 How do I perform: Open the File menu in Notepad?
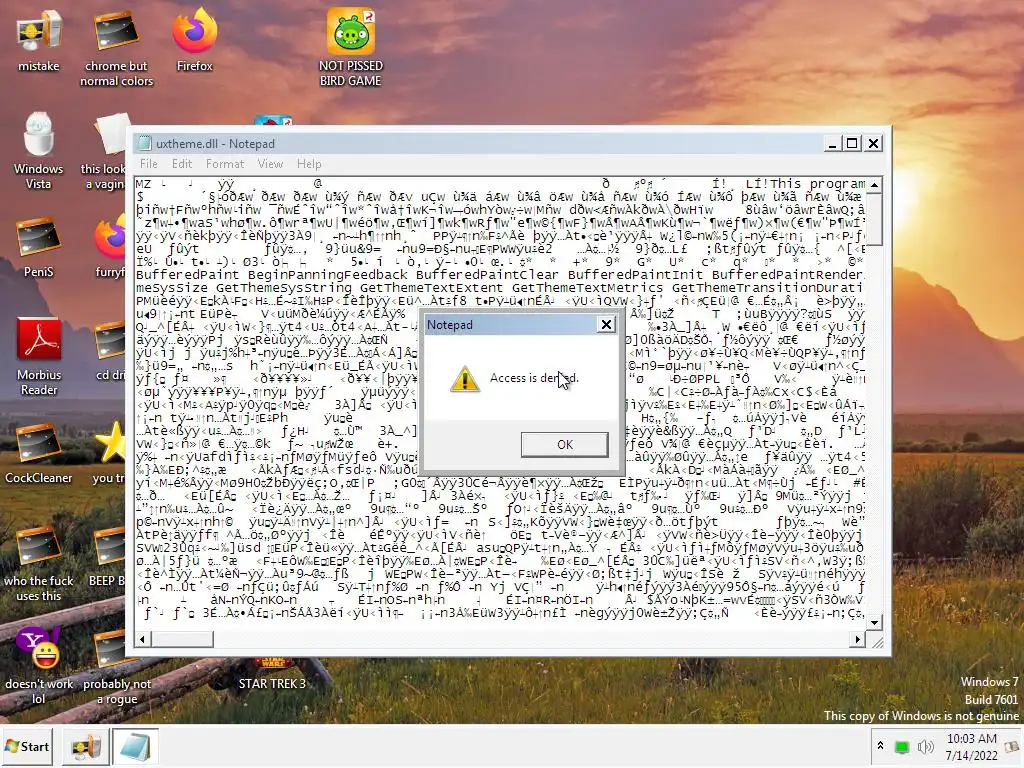pyautogui.click(x=148, y=164)
